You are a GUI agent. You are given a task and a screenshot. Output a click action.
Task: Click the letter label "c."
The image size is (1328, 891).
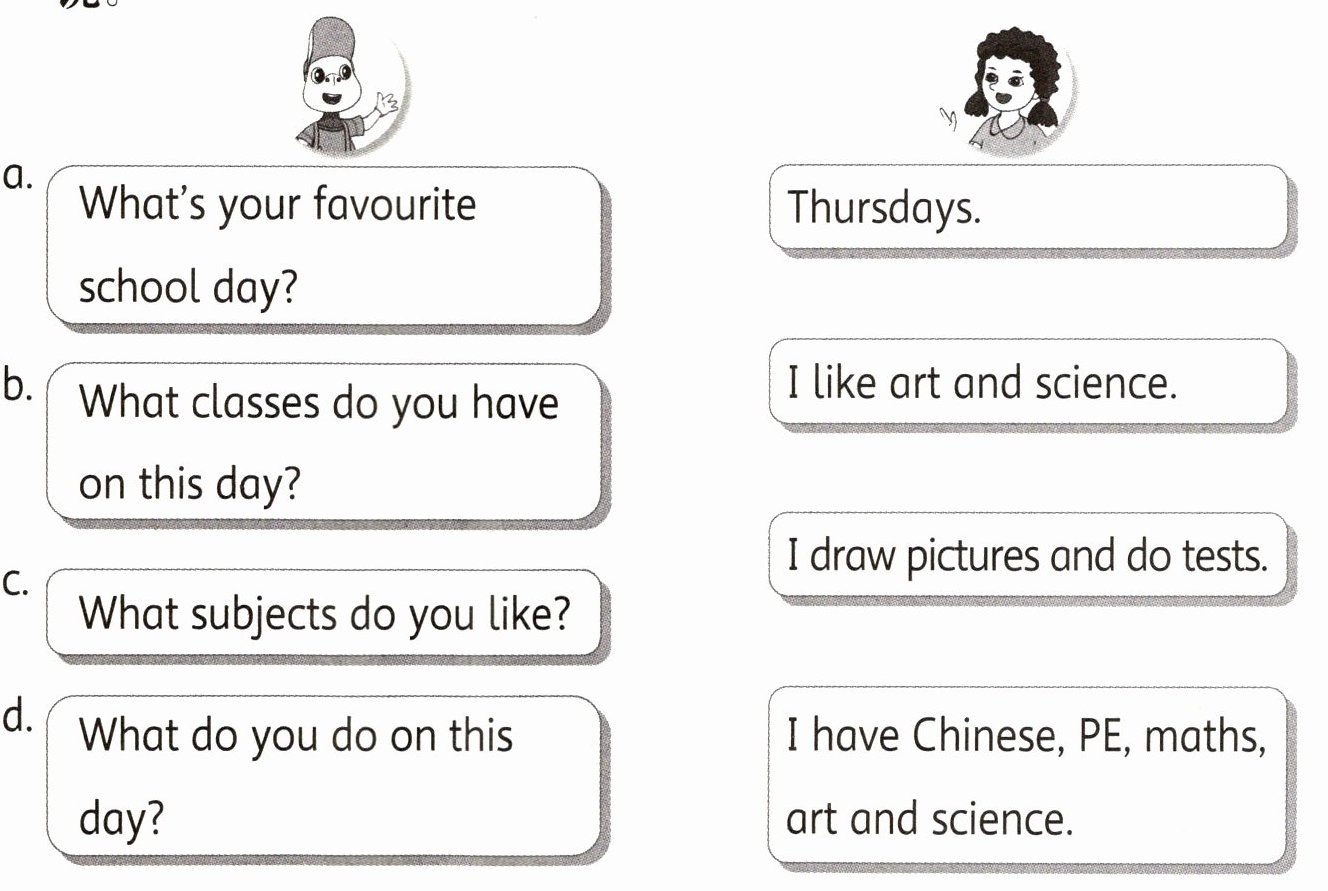click(x=17, y=583)
